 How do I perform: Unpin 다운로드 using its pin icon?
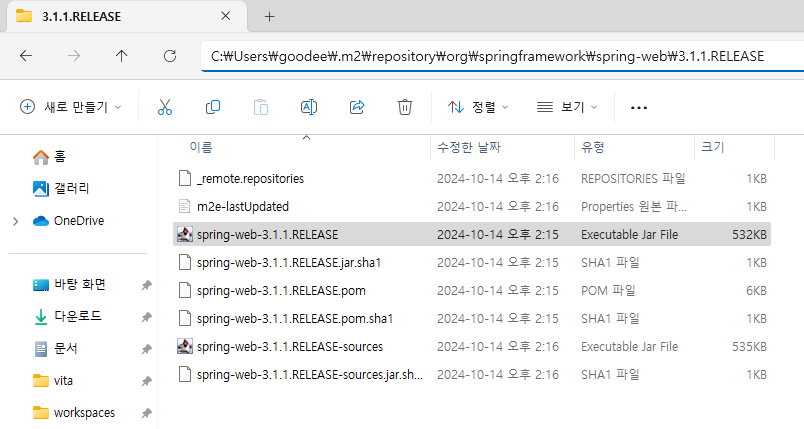coord(147,318)
